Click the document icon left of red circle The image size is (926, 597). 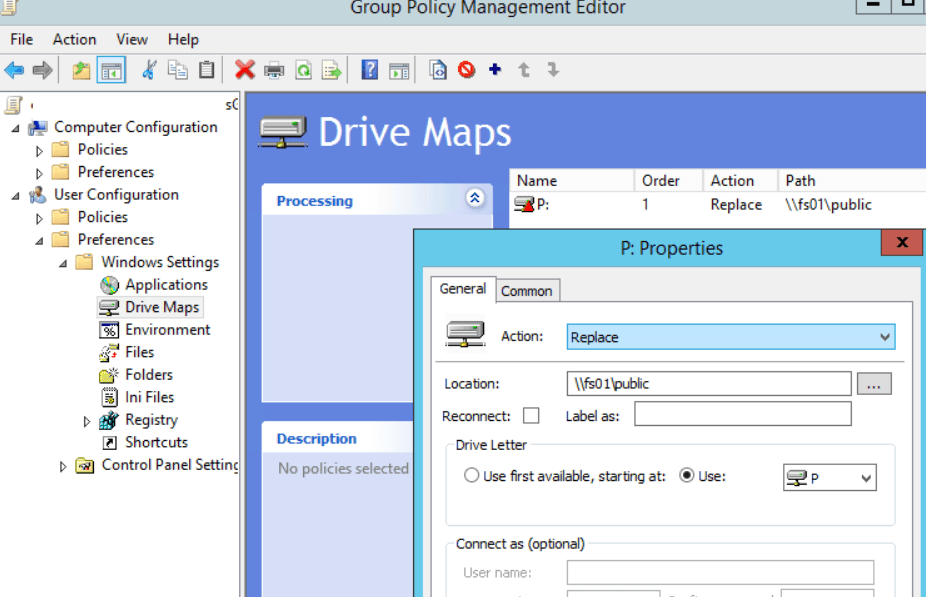tap(438, 70)
